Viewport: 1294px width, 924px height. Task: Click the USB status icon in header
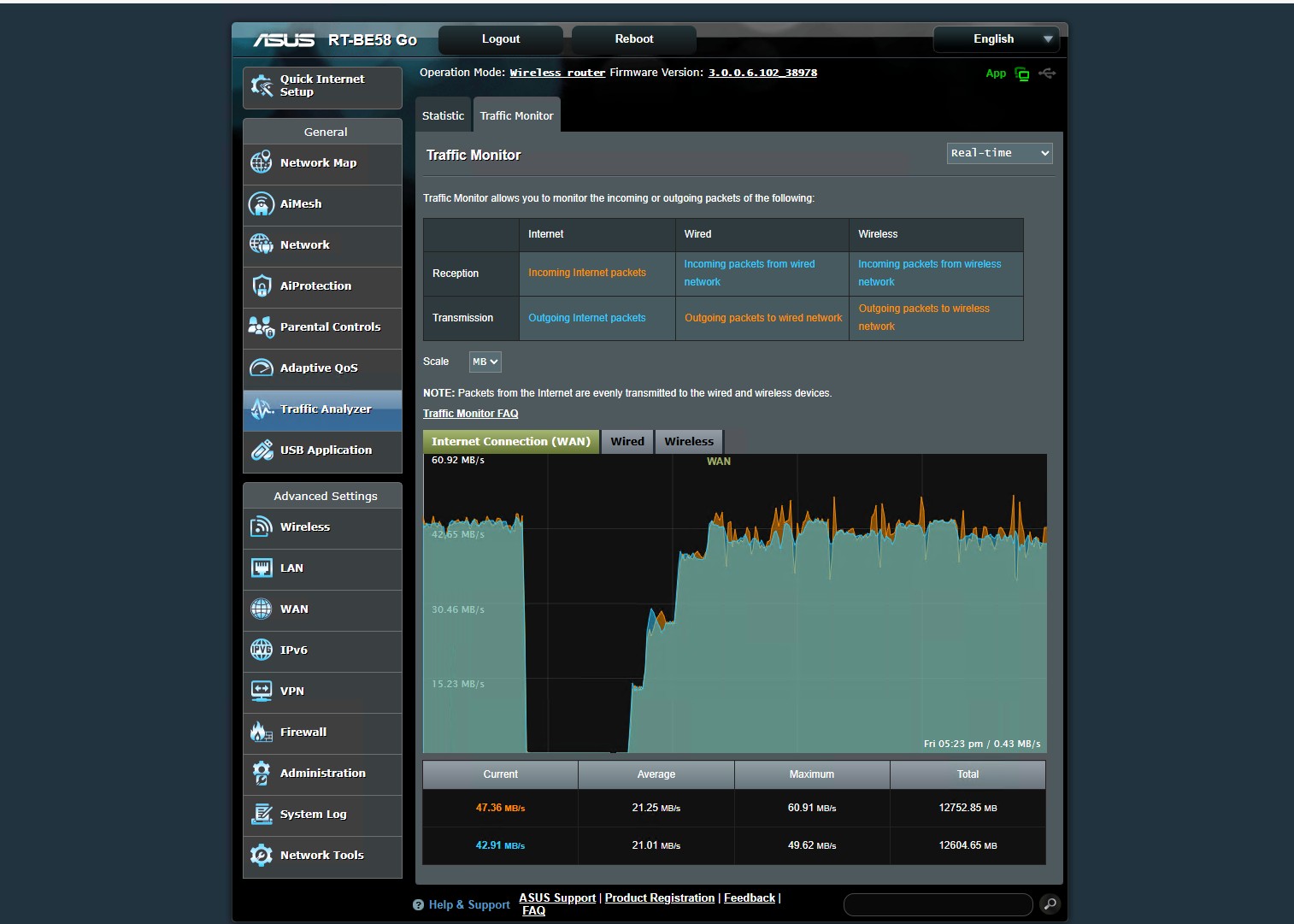click(1047, 74)
